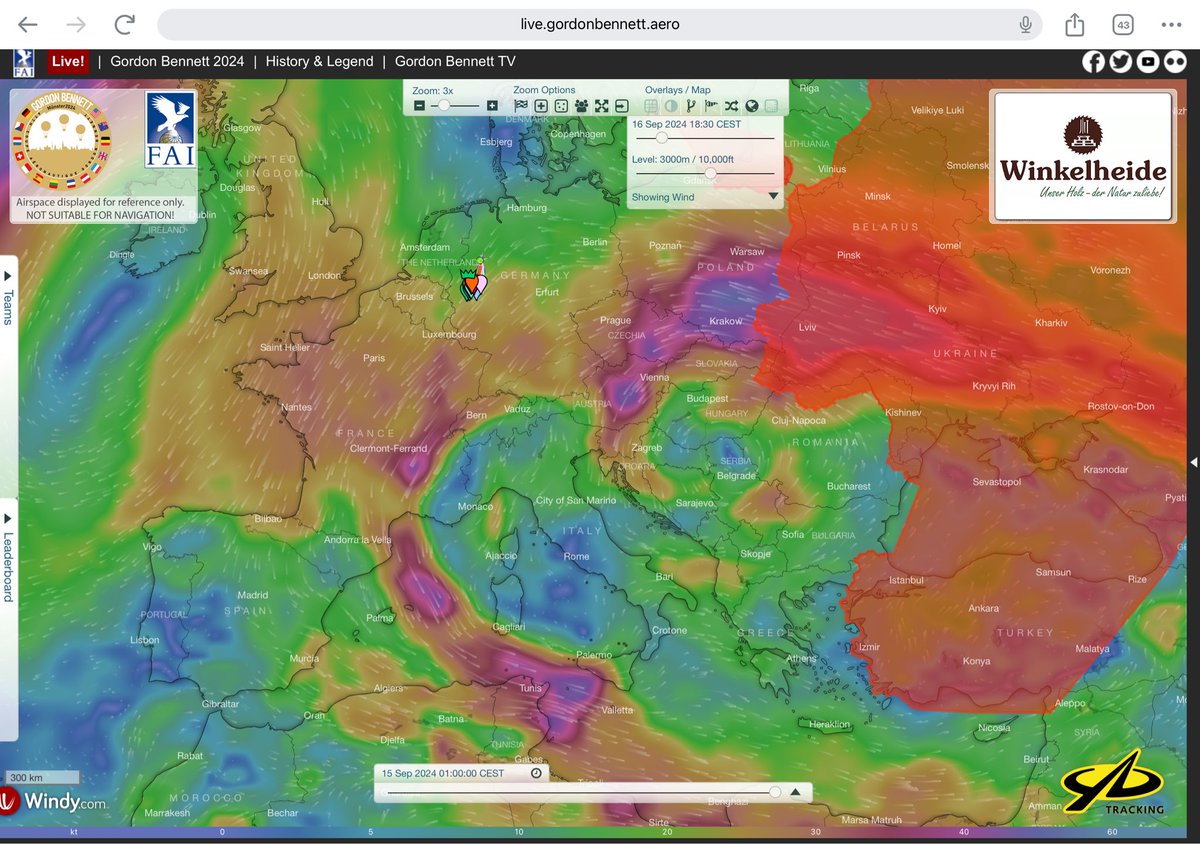
Task: Click the dice-style zoom option icon
Action: pyautogui.click(x=561, y=105)
